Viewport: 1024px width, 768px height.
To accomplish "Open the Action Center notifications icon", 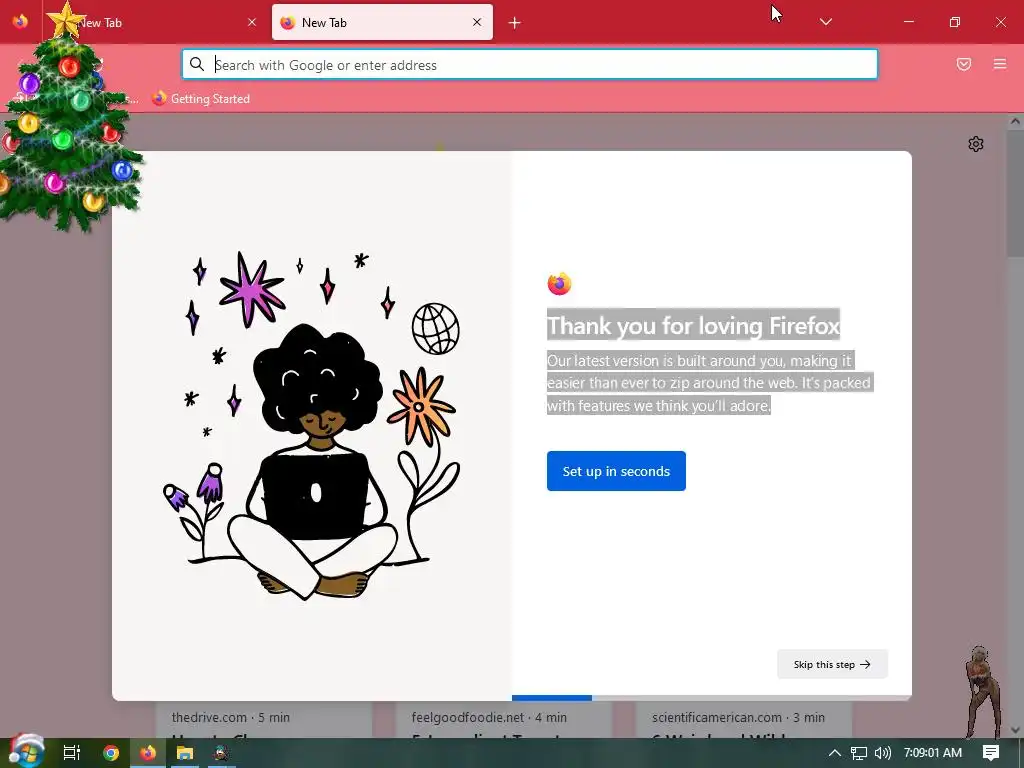I will (991, 753).
